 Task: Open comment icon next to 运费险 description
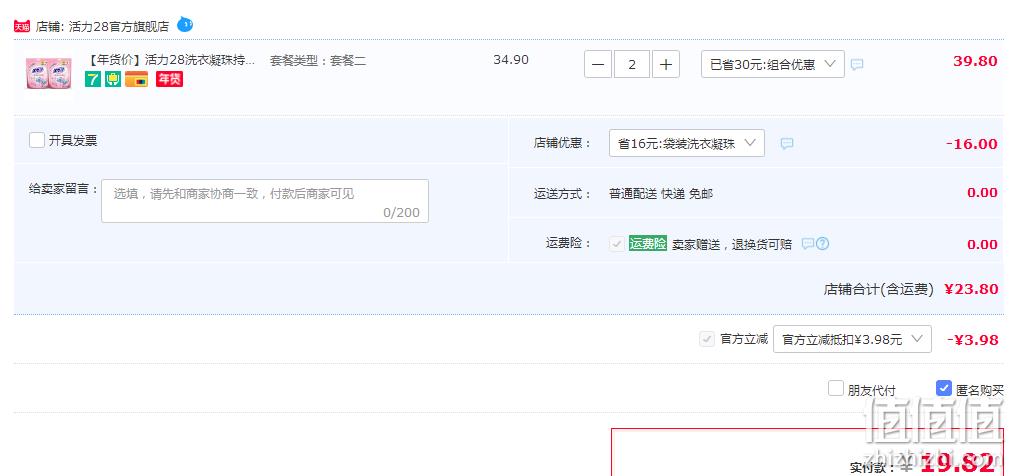[808, 243]
